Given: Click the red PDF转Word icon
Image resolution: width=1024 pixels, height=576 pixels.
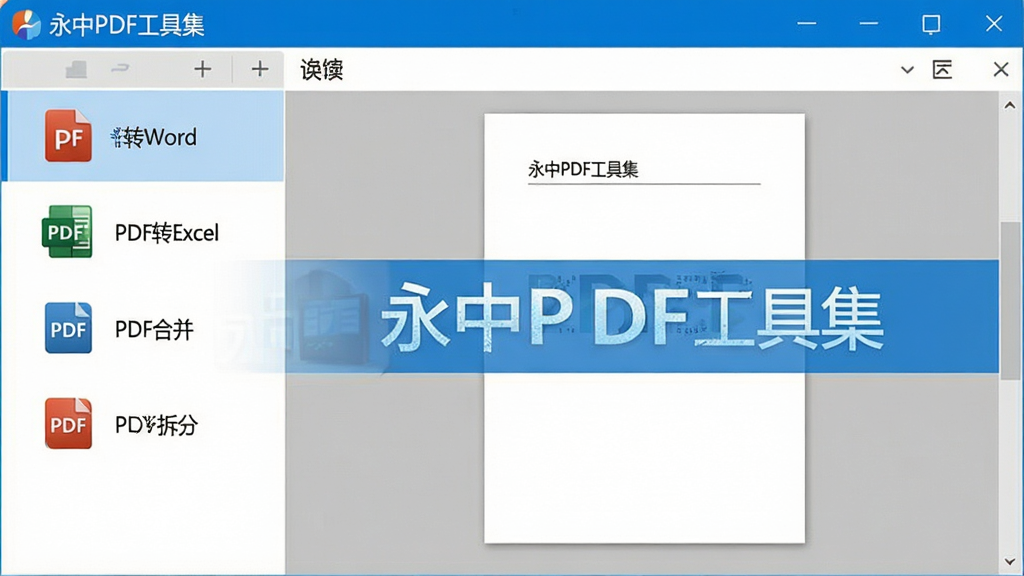Looking at the screenshot, I should point(68,136).
